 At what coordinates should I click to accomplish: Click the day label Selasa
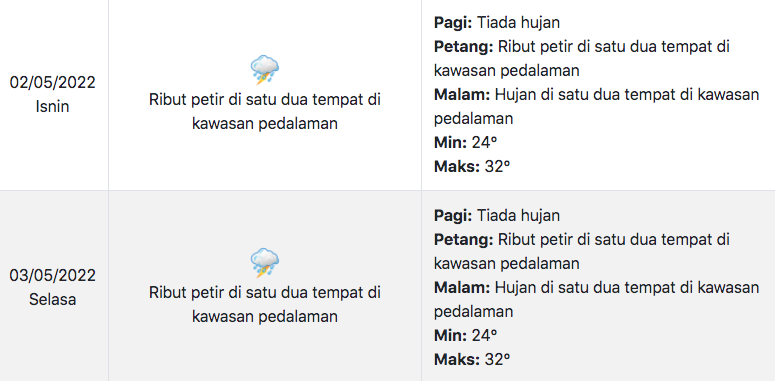pos(52,299)
